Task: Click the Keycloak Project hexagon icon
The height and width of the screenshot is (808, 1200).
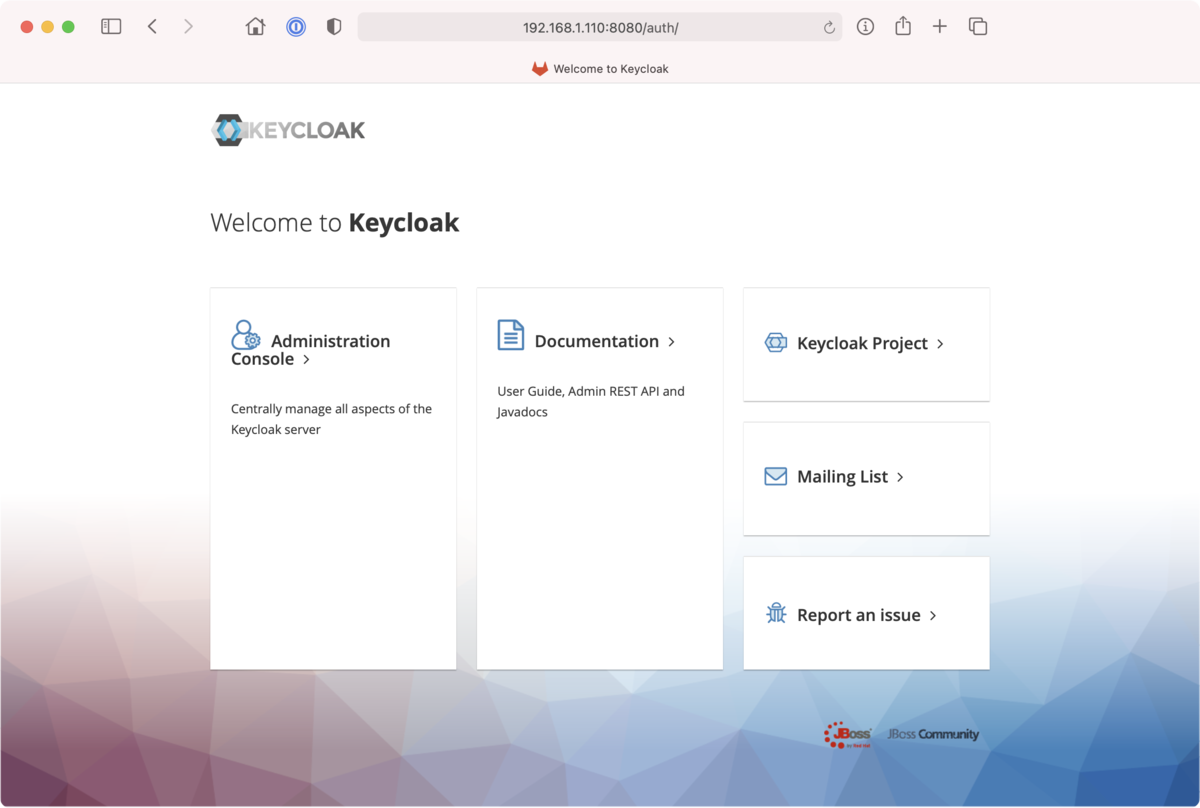Action: pyautogui.click(x=776, y=342)
